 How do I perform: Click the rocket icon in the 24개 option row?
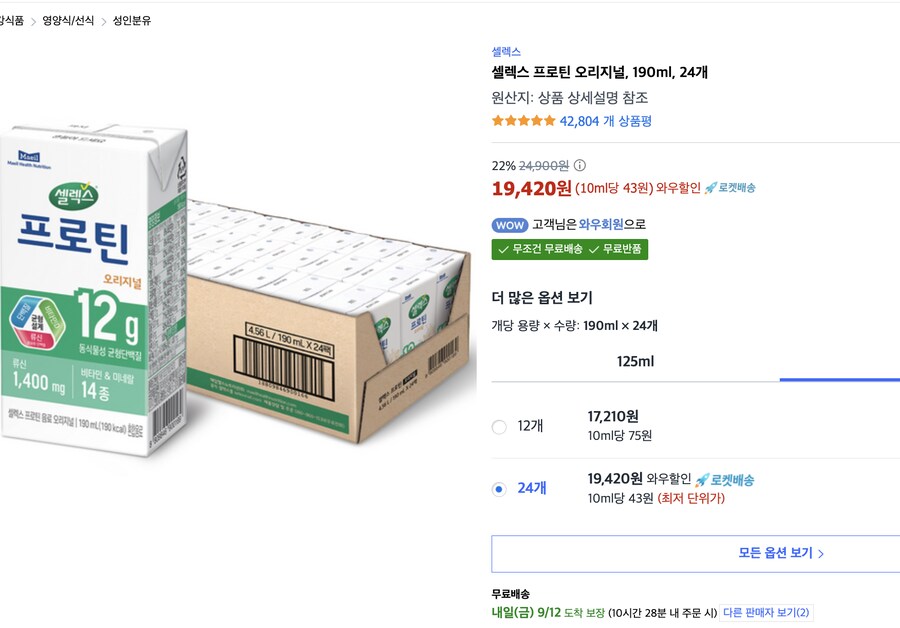(702, 478)
